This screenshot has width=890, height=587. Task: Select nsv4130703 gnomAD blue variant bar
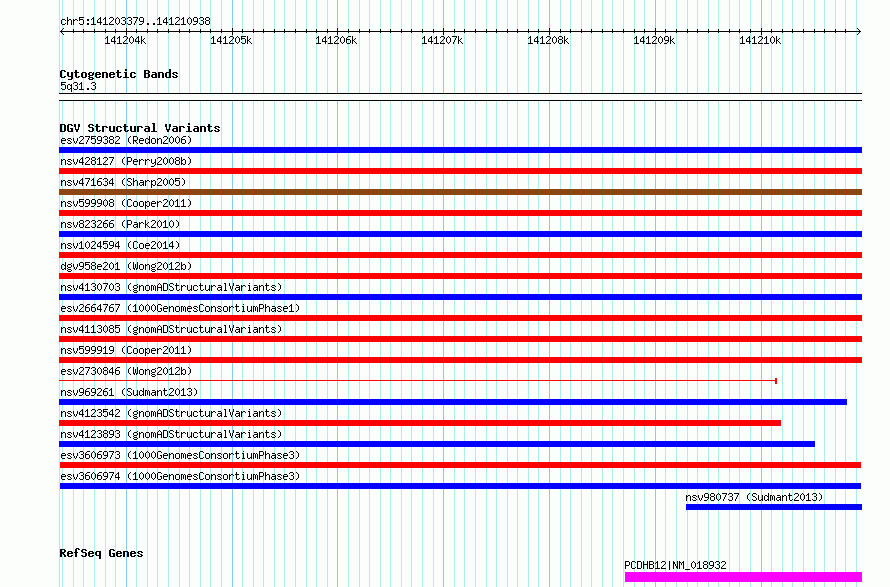click(x=460, y=297)
